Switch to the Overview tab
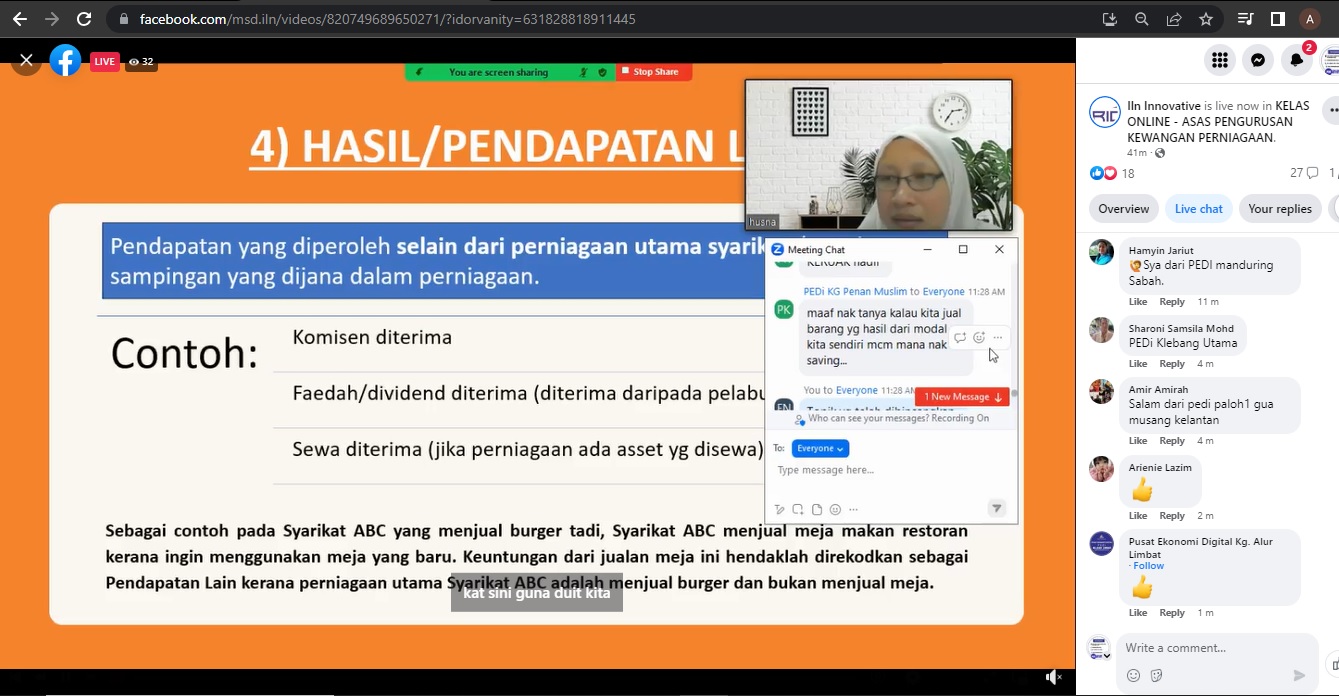1339x696 pixels. tap(1123, 209)
